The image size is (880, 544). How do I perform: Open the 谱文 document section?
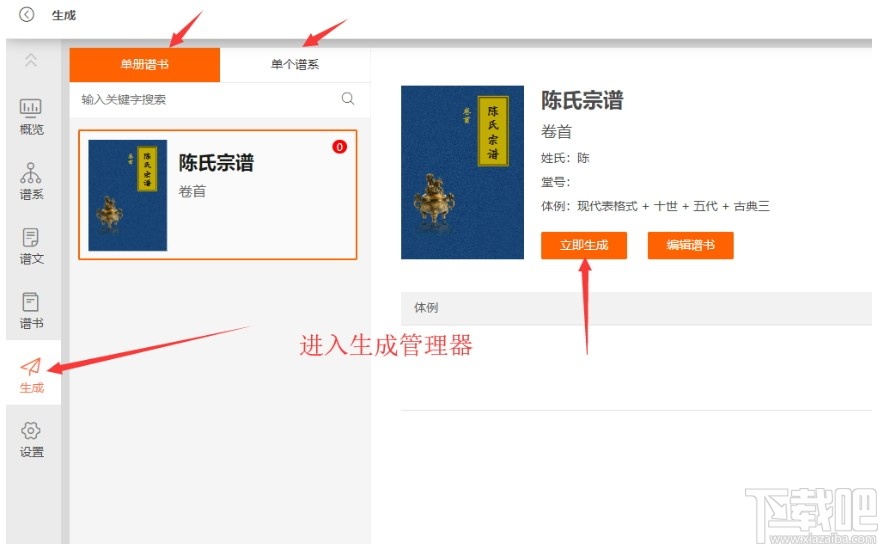(x=31, y=246)
